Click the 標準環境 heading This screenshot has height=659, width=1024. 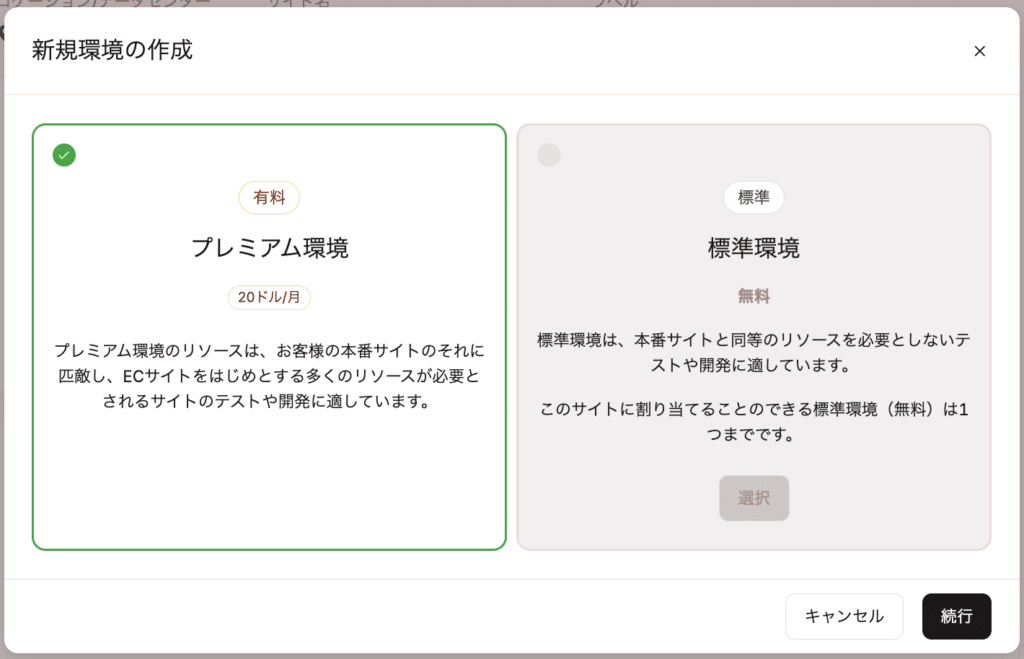753,245
